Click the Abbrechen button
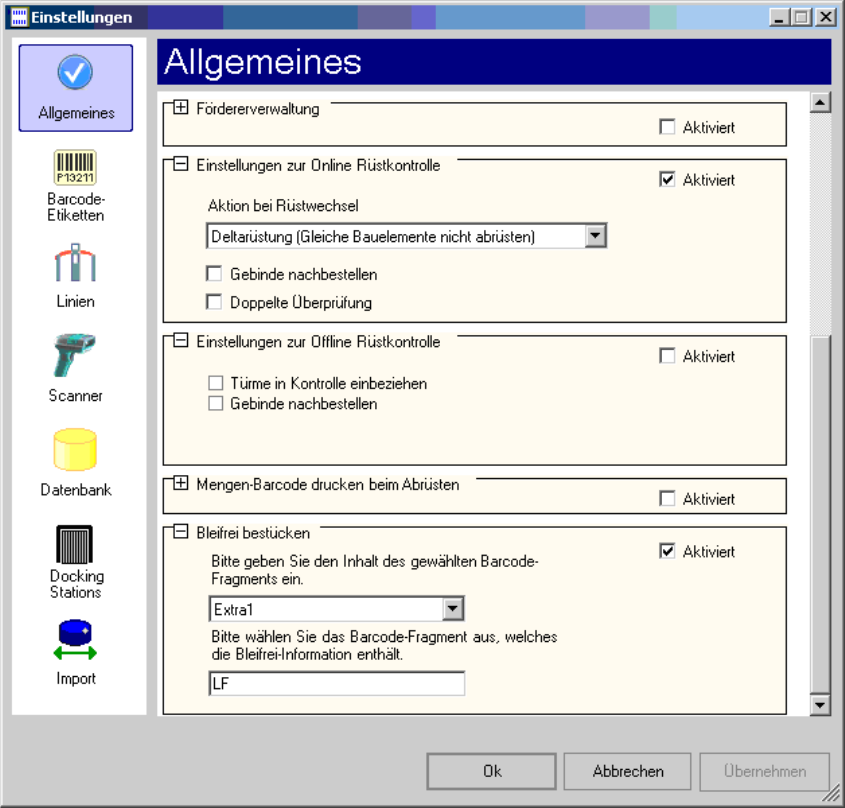845x808 pixels. (628, 771)
